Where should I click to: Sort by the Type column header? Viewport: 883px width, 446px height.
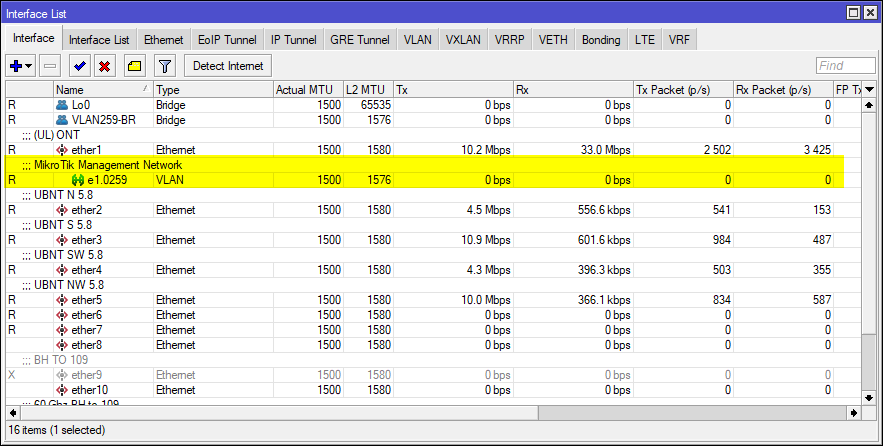(213, 90)
